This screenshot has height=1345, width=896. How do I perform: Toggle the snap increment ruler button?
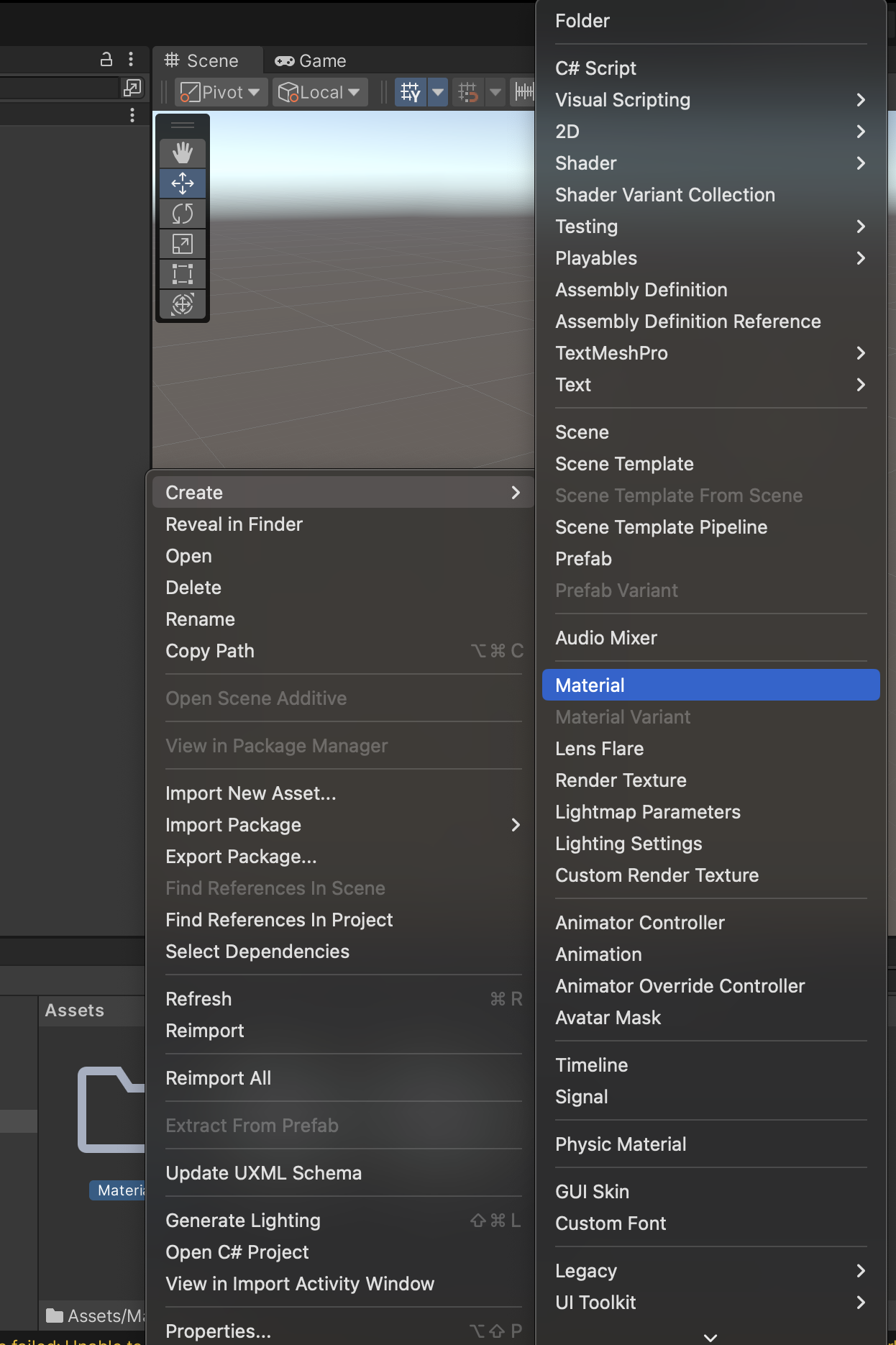(524, 92)
